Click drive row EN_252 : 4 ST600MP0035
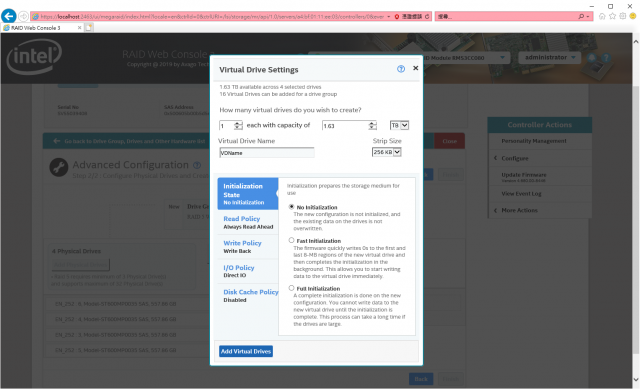This screenshot has height=389, width=640. click(128, 319)
